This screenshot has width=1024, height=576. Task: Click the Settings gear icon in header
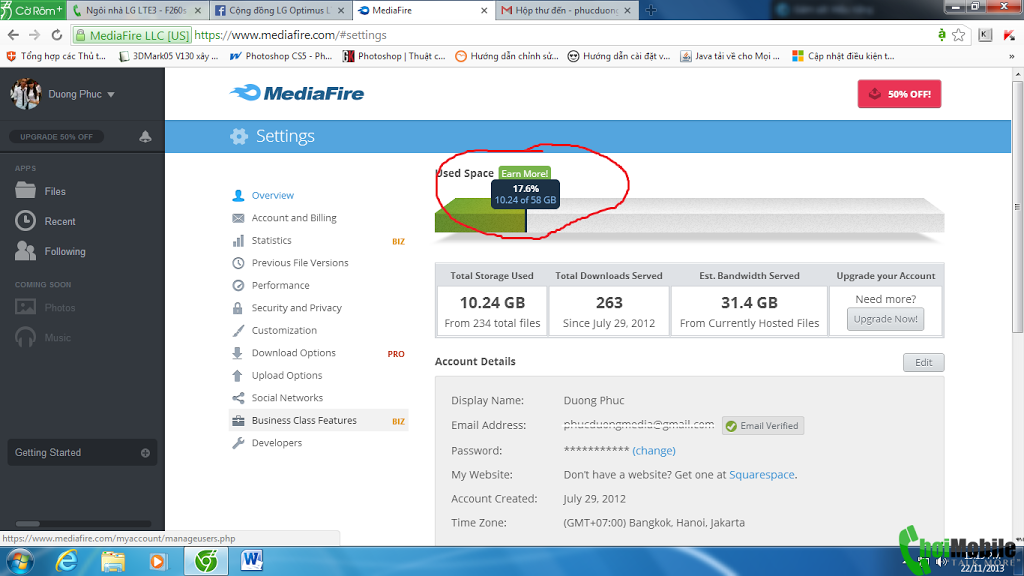pos(239,136)
